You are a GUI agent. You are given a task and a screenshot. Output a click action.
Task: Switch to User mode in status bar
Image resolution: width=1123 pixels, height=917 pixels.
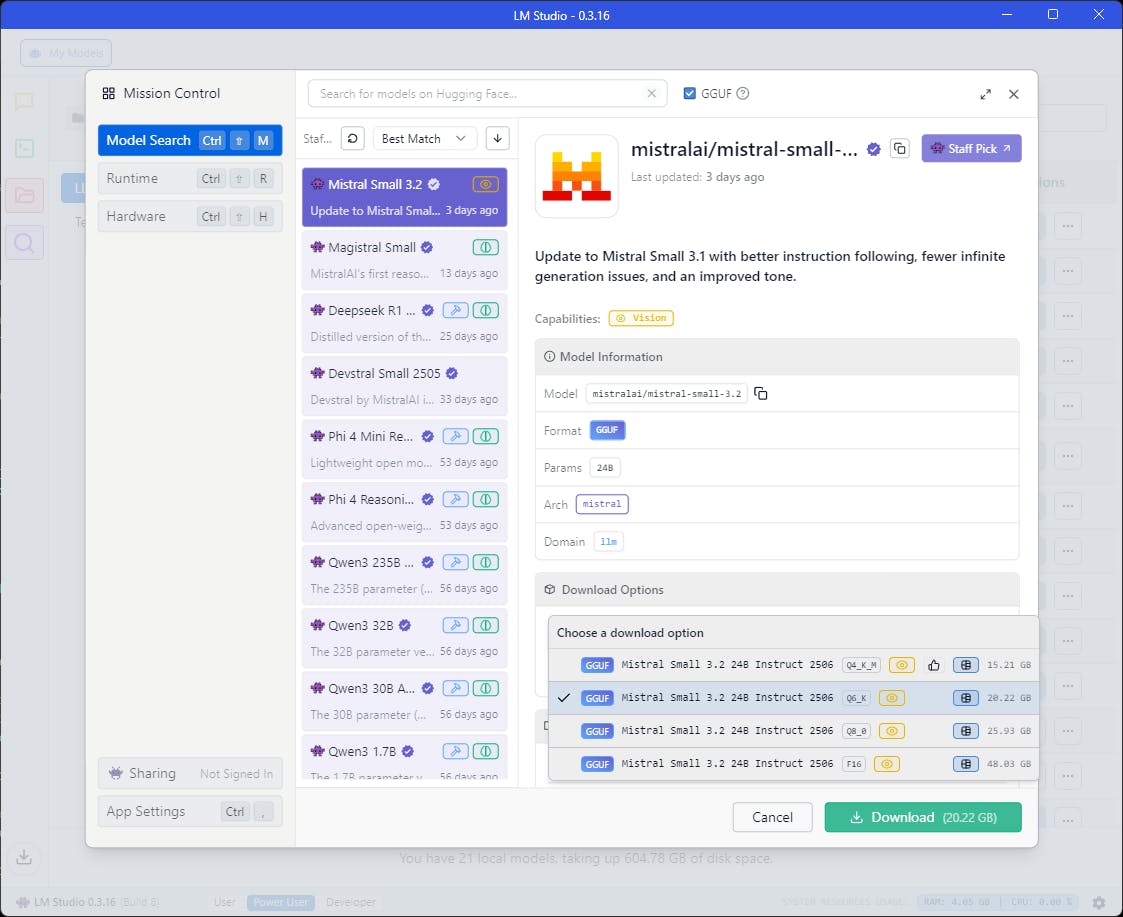pyautogui.click(x=225, y=902)
